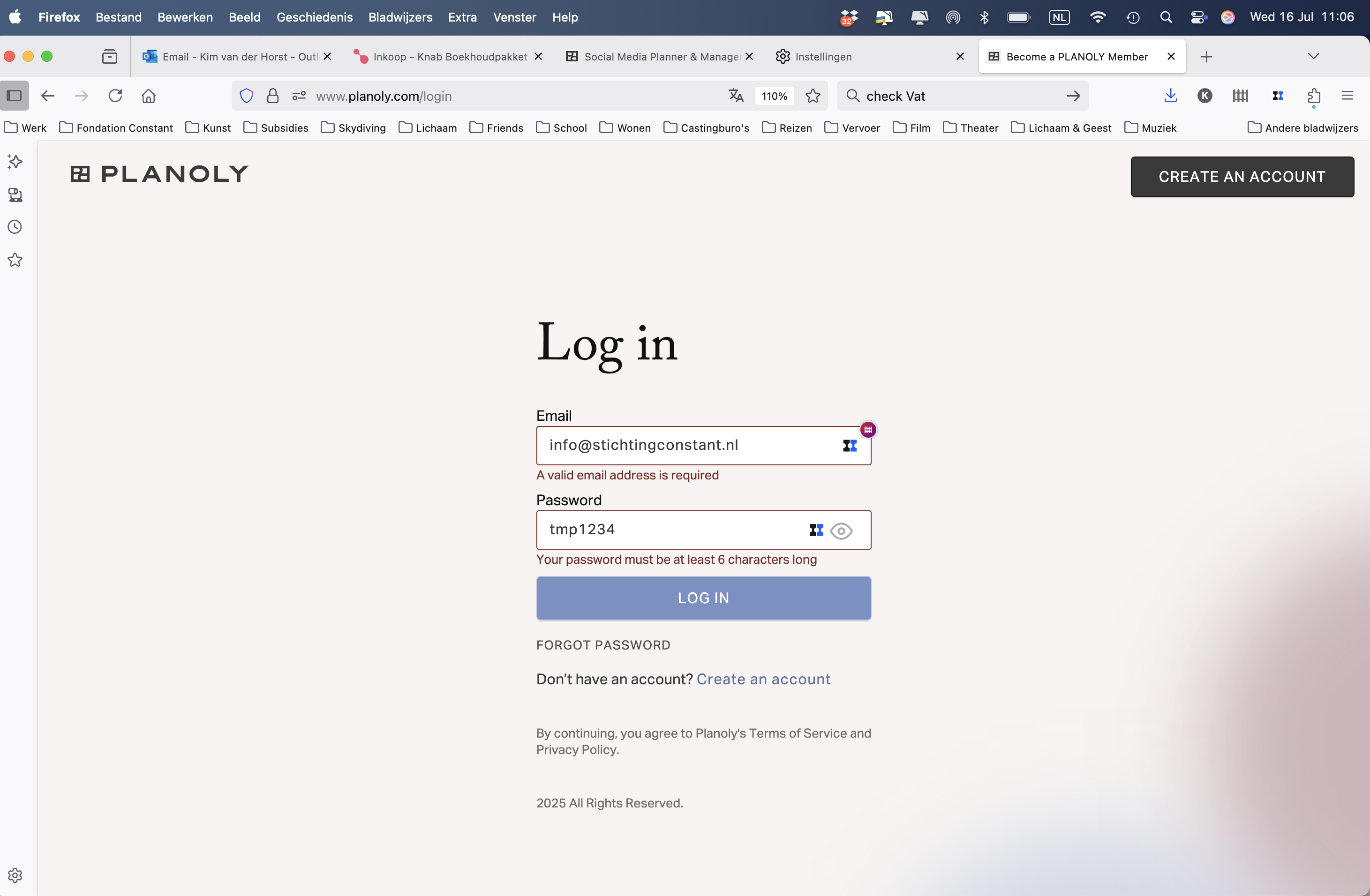
Task: Open the Werk bookmarks folder
Action: pos(25,128)
